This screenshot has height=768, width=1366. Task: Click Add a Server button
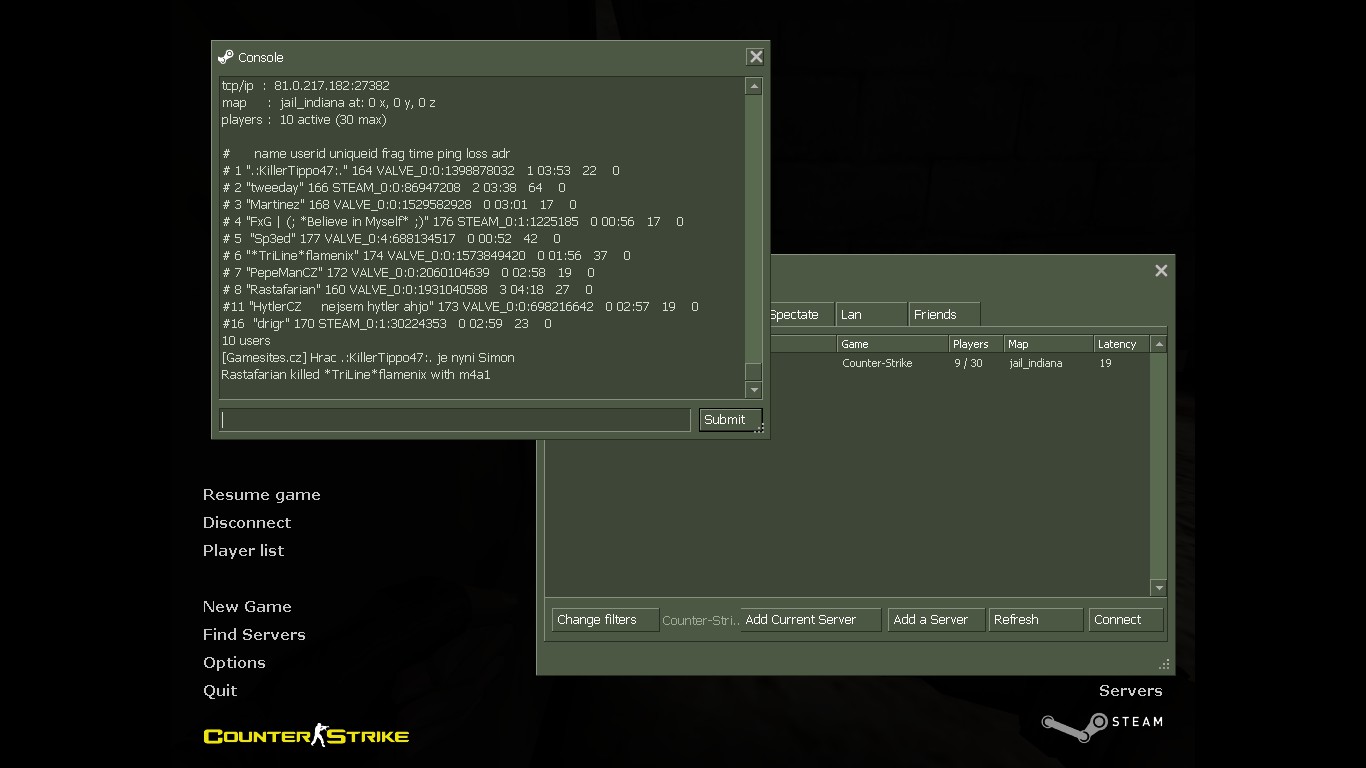936,620
